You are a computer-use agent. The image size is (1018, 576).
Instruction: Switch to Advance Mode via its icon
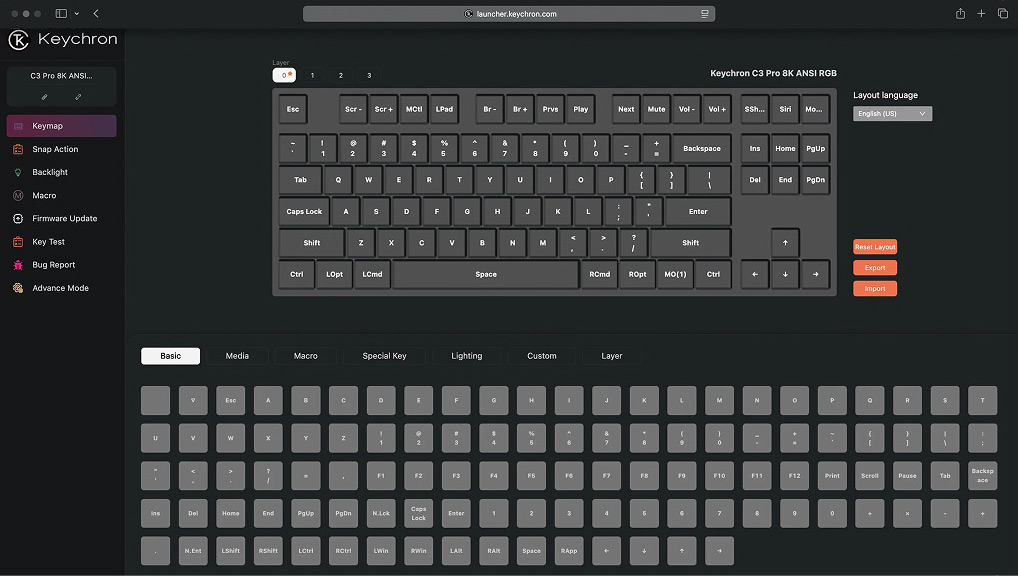(x=18, y=288)
